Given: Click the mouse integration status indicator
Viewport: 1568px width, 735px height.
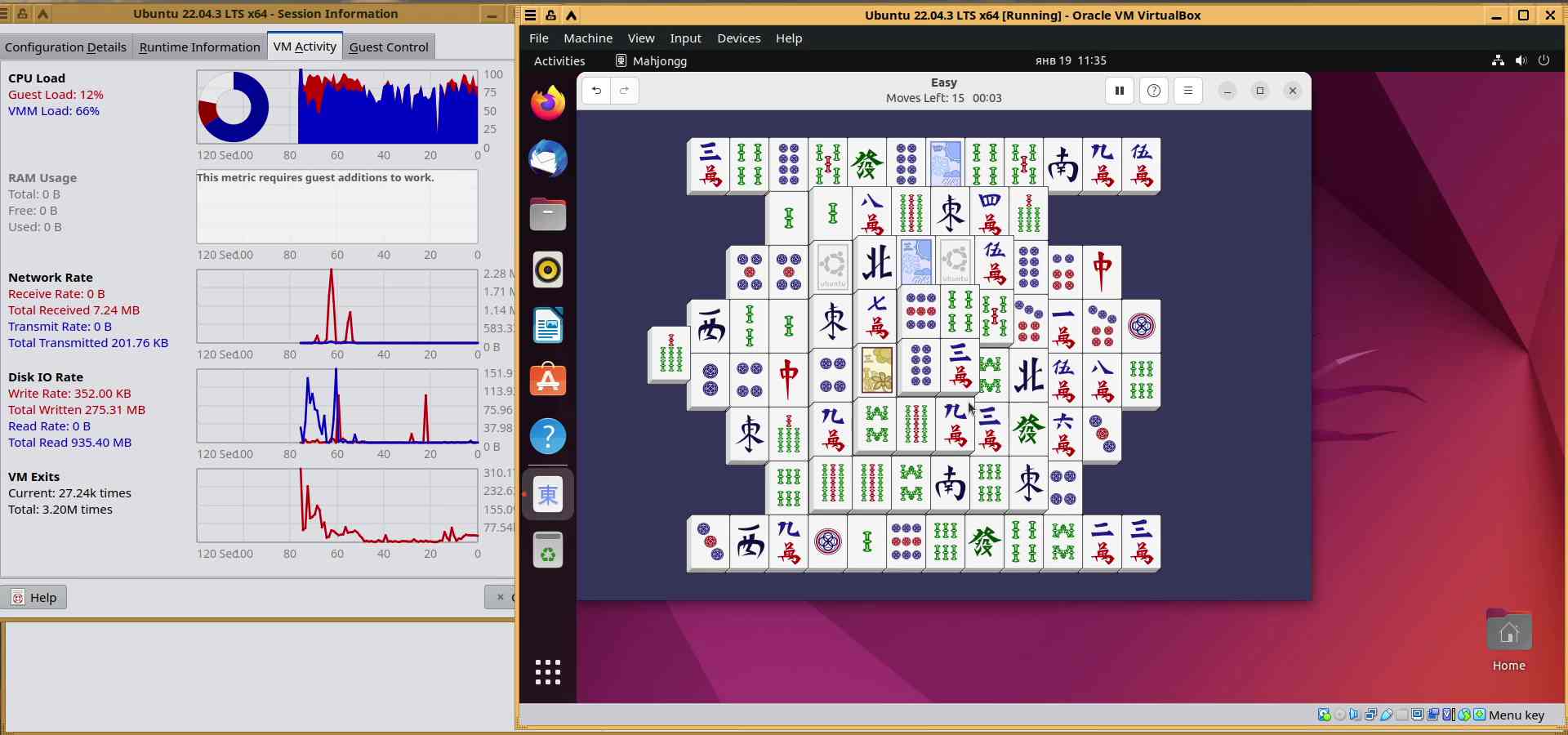Looking at the screenshot, I should [1464, 715].
